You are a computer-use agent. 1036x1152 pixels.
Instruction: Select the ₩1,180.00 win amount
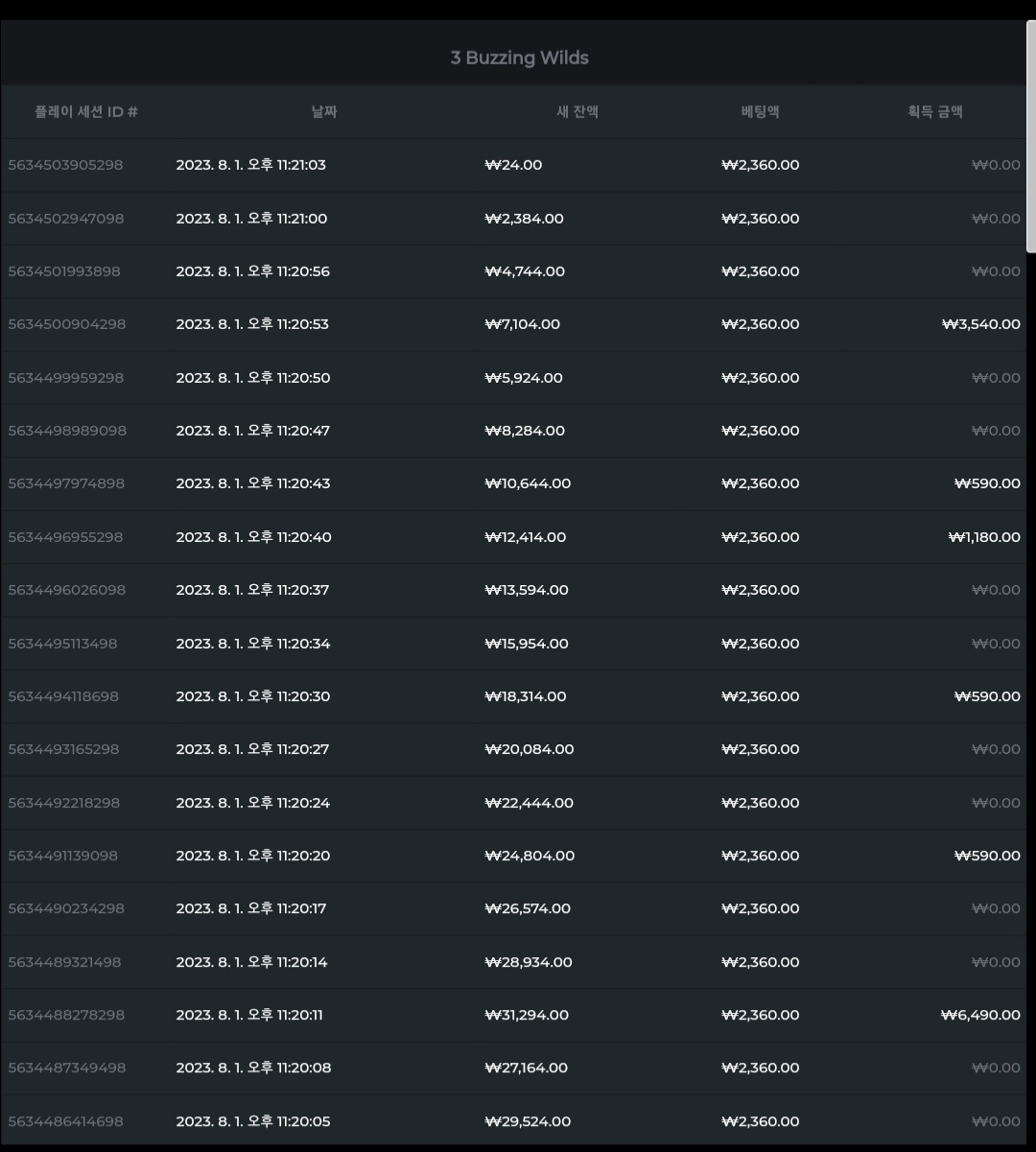pos(984,537)
